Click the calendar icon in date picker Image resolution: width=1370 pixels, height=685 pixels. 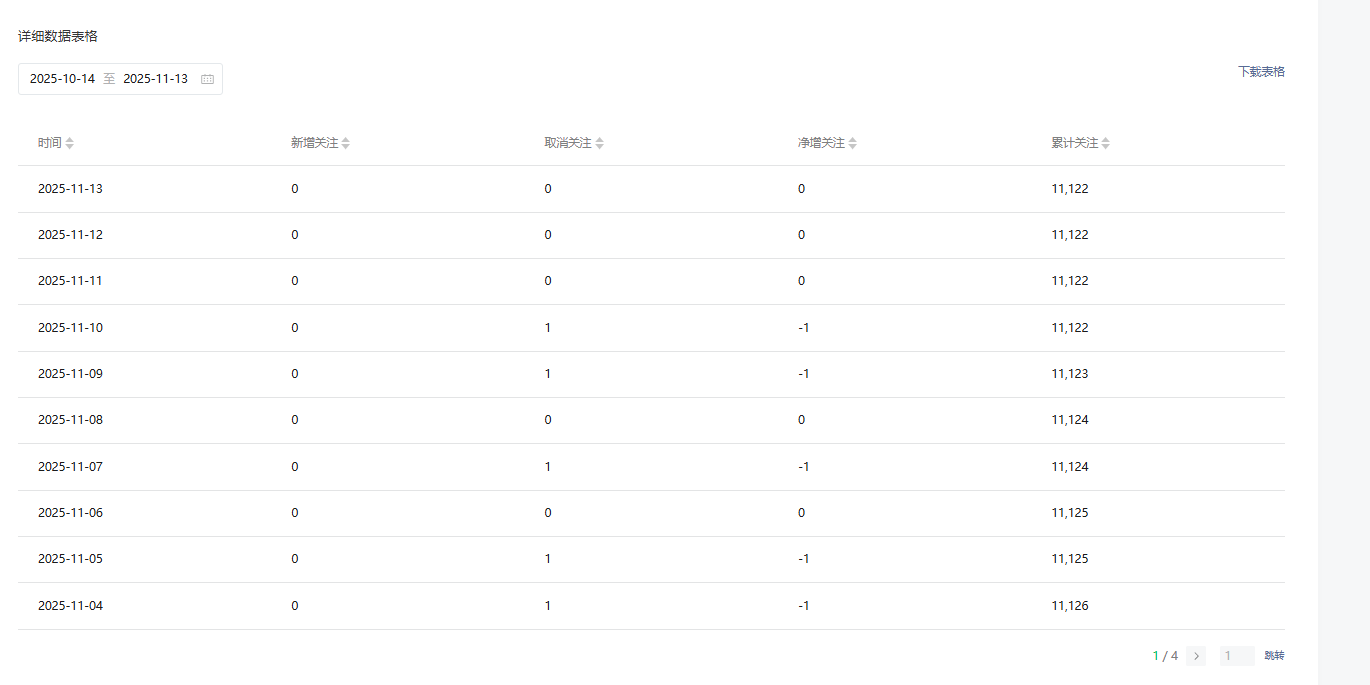coord(207,79)
